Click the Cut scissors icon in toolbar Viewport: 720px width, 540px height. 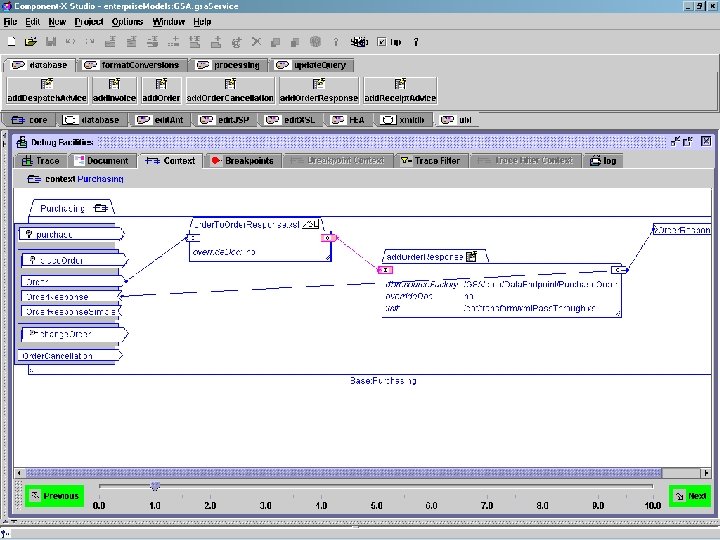pyautogui.click(x=256, y=42)
